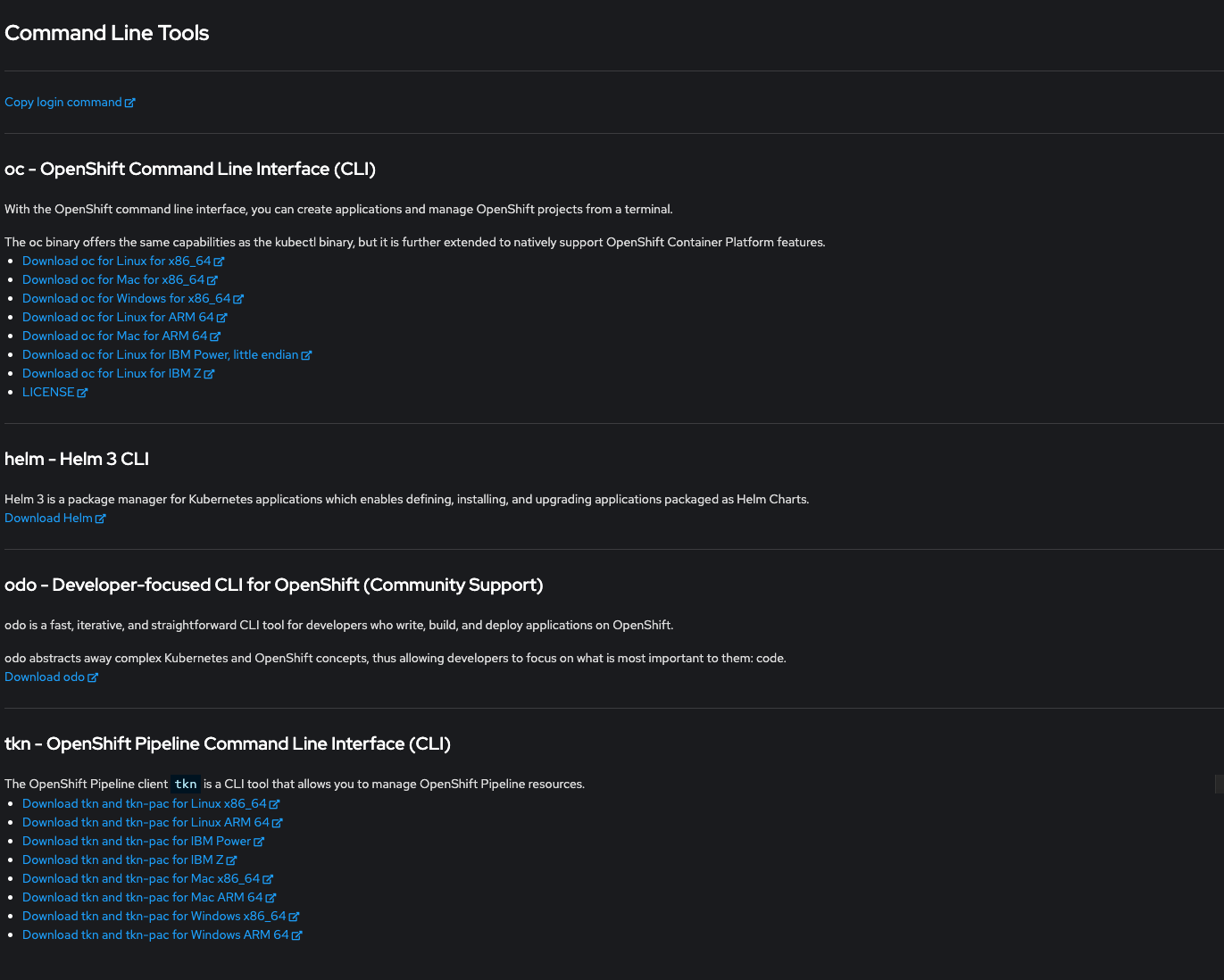This screenshot has width=1224, height=980.
Task: Click external-link icon after oc Windows x86_64
Action: click(239, 299)
